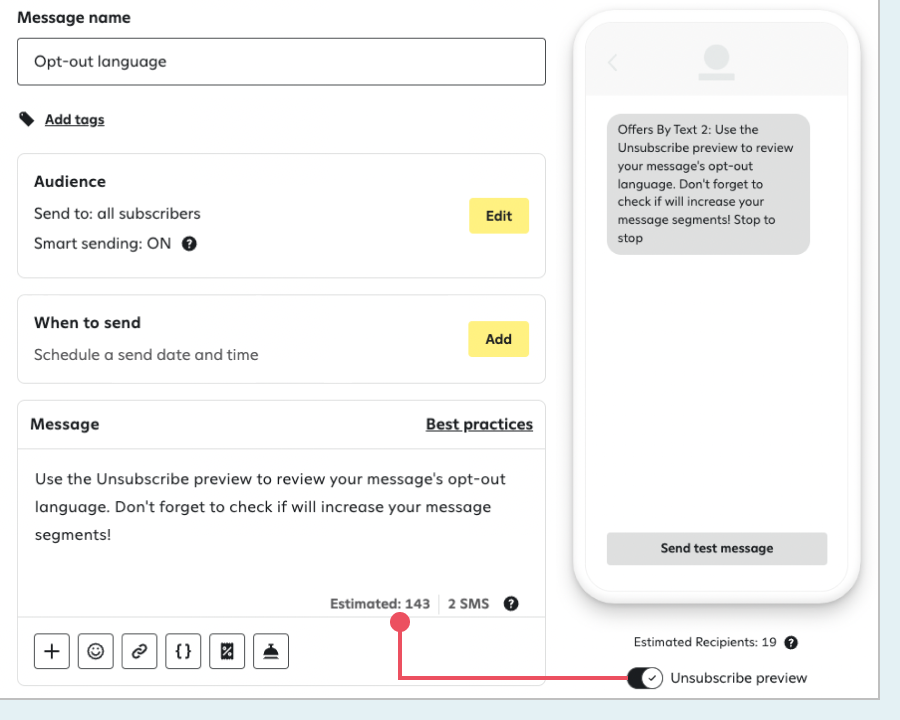Click the Estimated Recipients help icon
The image size is (900, 720).
click(x=791, y=642)
